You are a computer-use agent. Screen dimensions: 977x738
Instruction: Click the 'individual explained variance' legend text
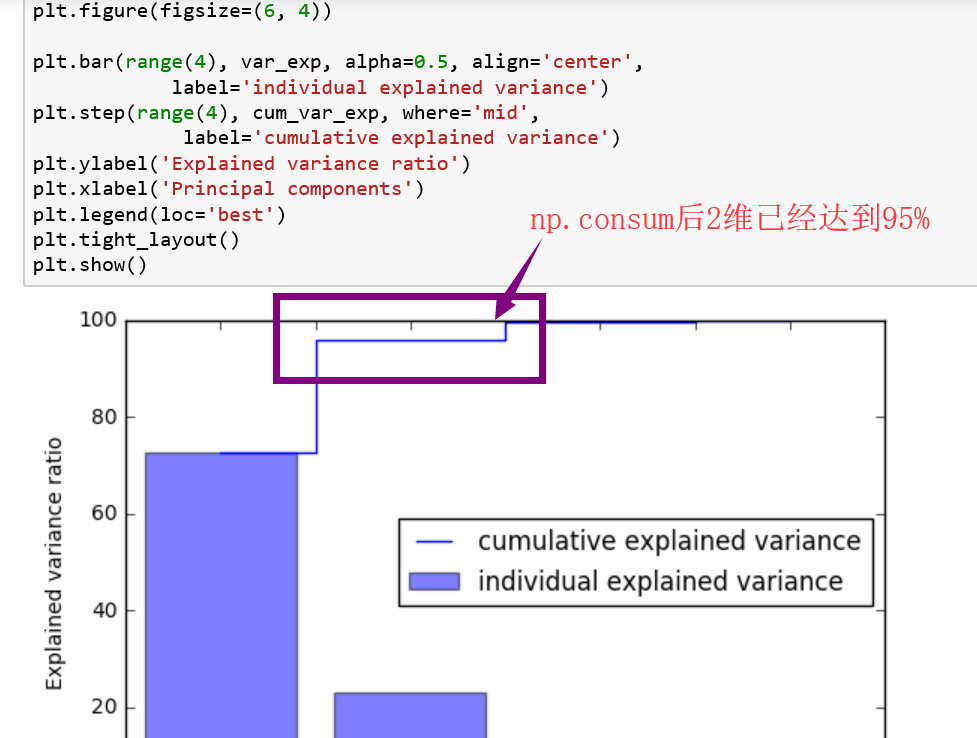pos(660,581)
